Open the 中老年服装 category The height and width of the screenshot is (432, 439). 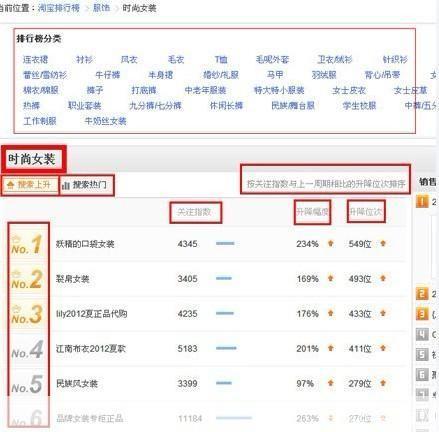(205, 90)
